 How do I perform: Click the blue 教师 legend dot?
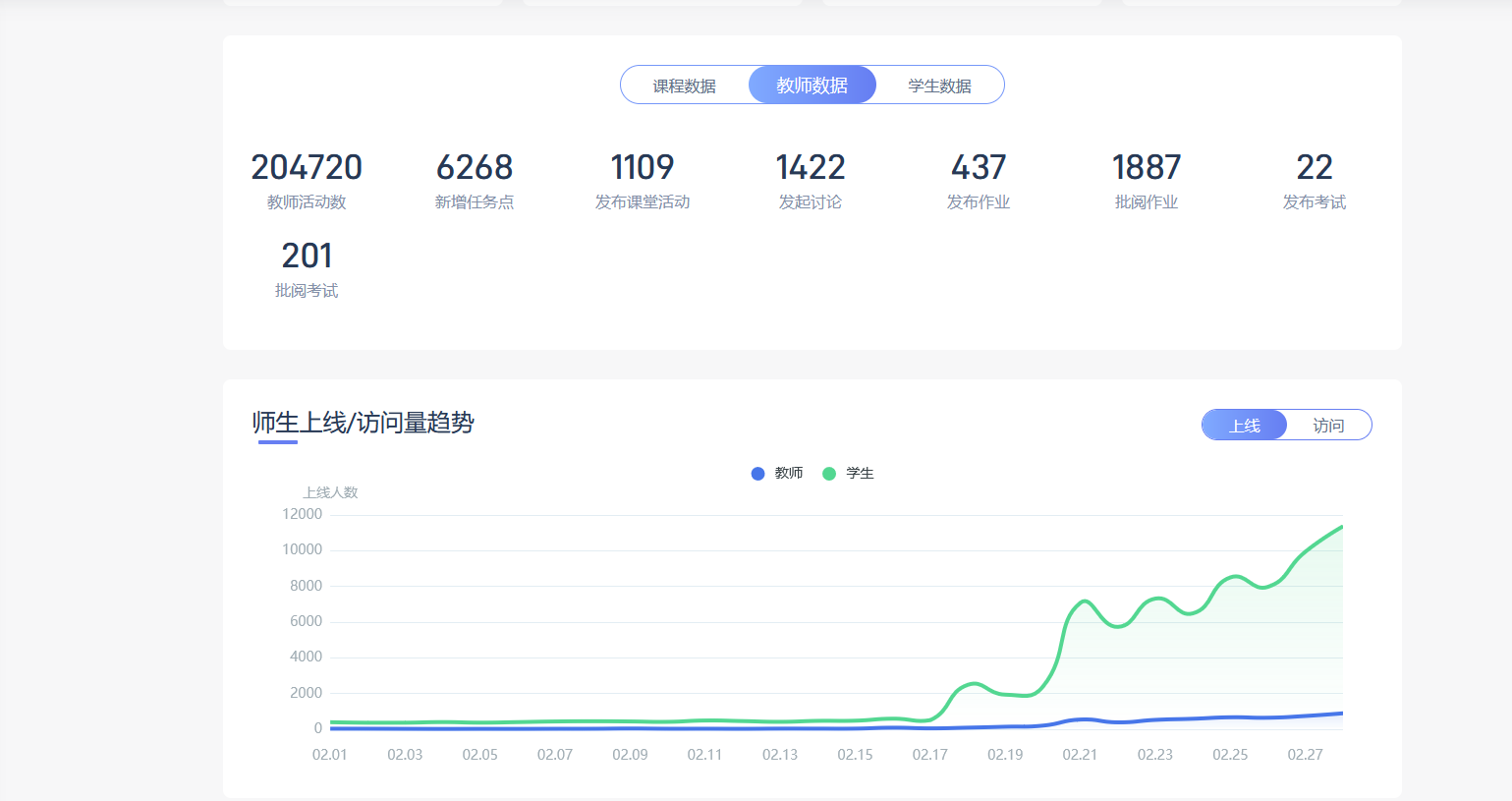(757, 474)
